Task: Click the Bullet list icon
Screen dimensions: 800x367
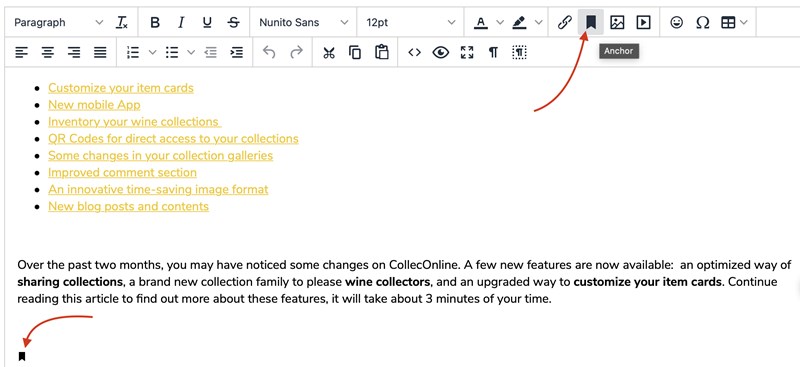Action: point(172,52)
